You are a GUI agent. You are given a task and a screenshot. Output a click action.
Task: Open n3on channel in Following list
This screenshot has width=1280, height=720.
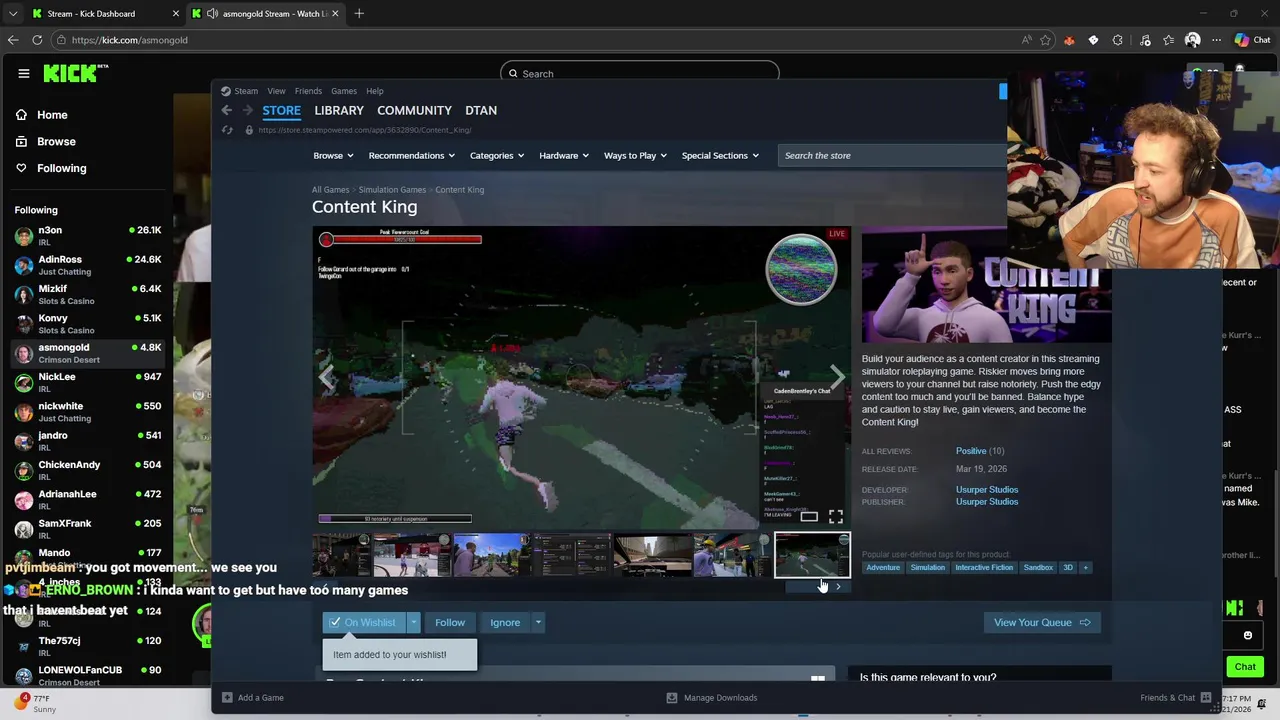(x=88, y=236)
